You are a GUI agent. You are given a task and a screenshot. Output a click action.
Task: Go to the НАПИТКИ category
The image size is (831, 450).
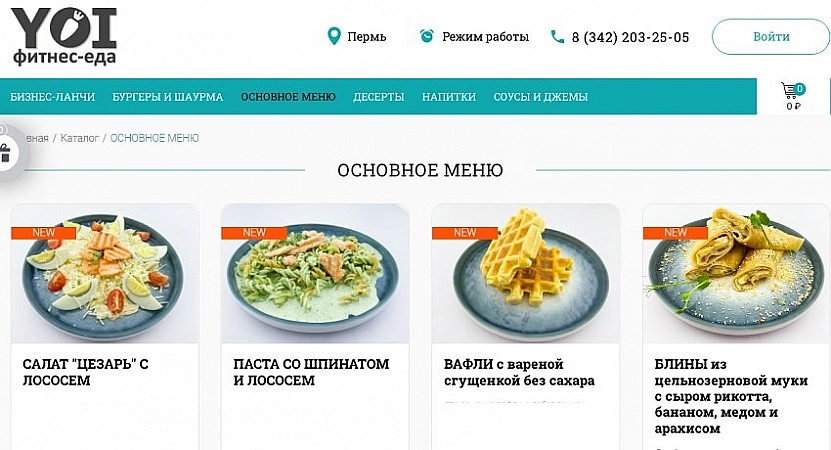coord(449,97)
